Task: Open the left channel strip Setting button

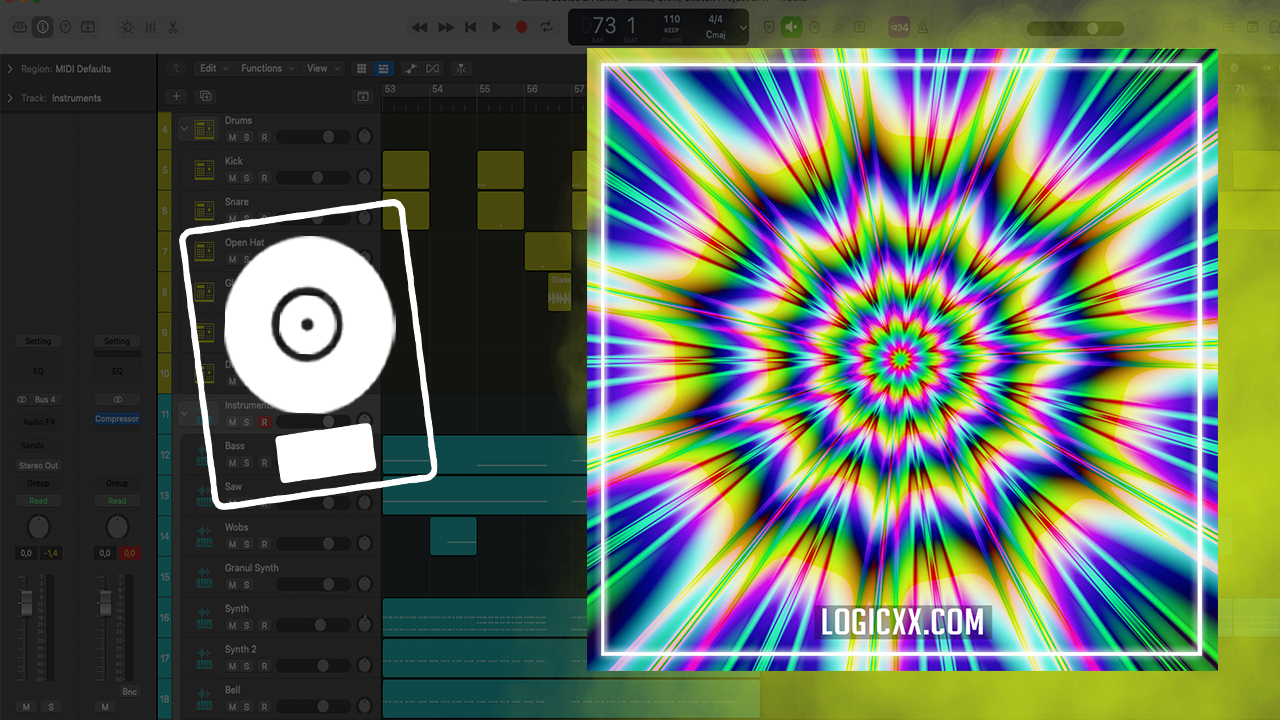Action: pos(38,341)
